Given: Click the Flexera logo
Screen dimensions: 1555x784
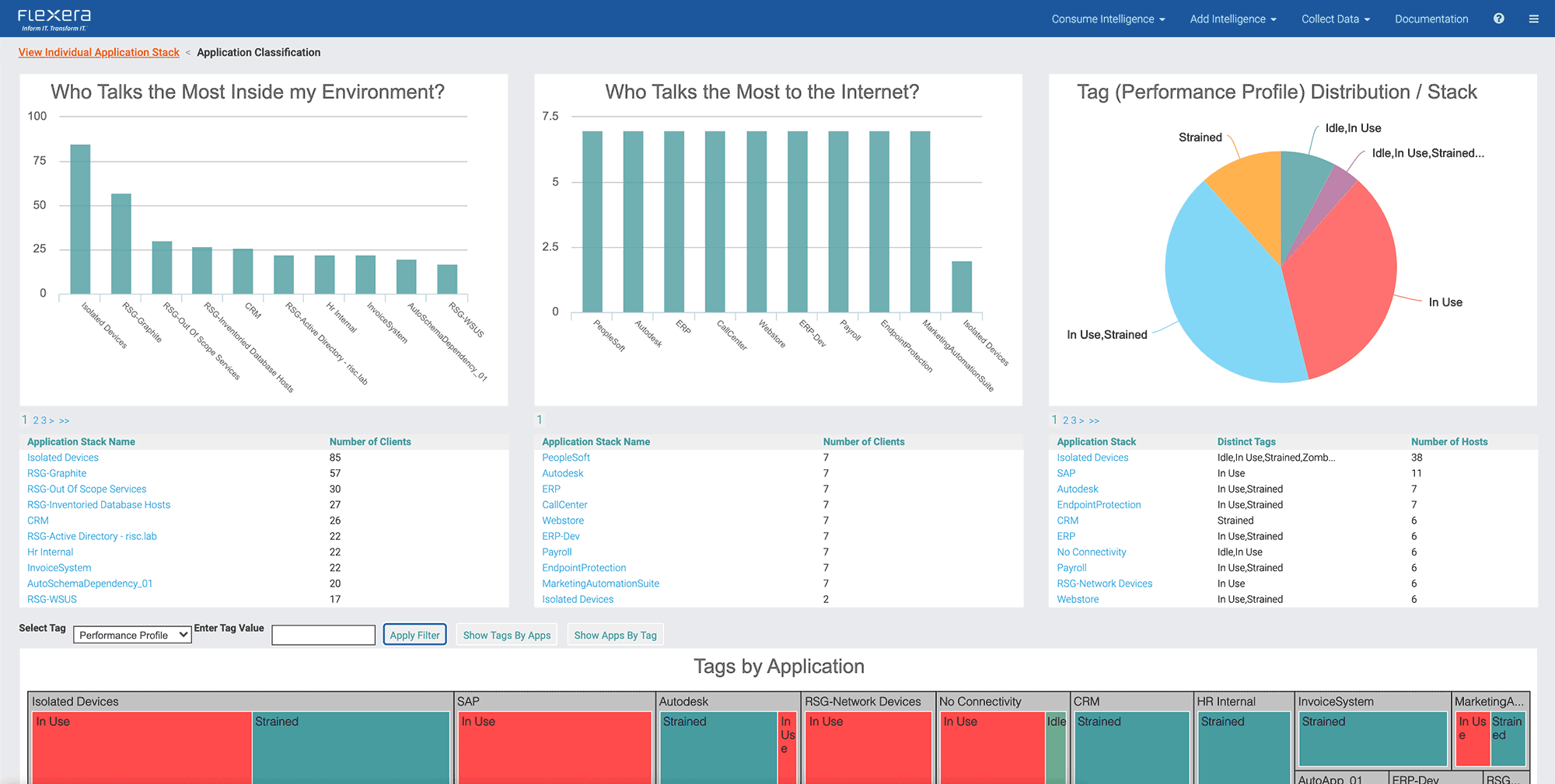Looking at the screenshot, I should pyautogui.click(x=54, y=19).
